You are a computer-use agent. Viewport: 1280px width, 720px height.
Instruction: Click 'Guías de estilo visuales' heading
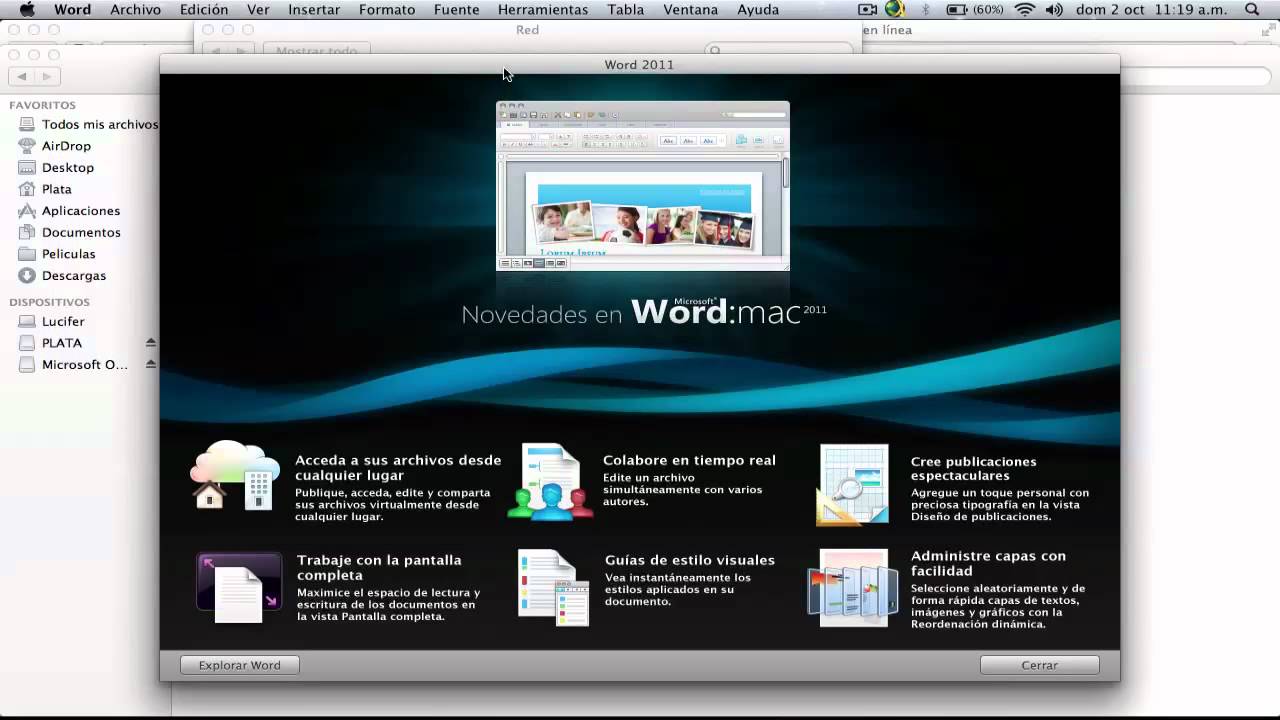pos(690,560)
